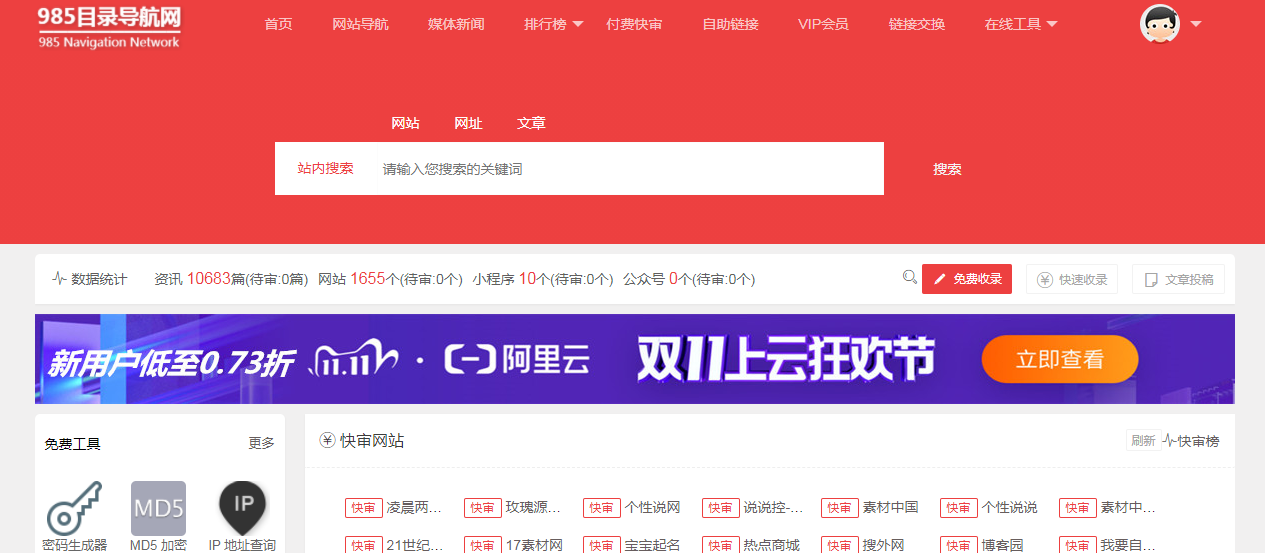Viewport: 1265px width, 553px height.
Task: Click the yen icon beside 快审网站
Action: click(x=327, y=440)
